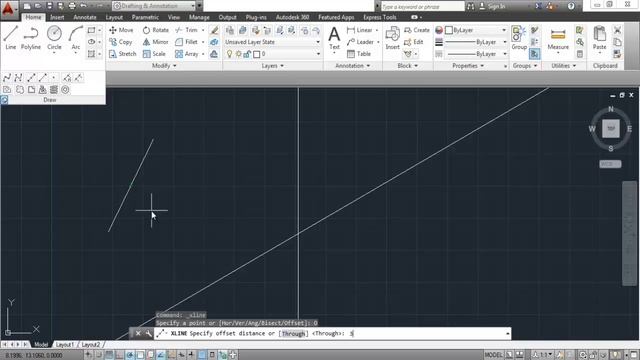
Task: Toggle layer on/off lightbulb for layer 0
Action: click(x=229, y=54)
